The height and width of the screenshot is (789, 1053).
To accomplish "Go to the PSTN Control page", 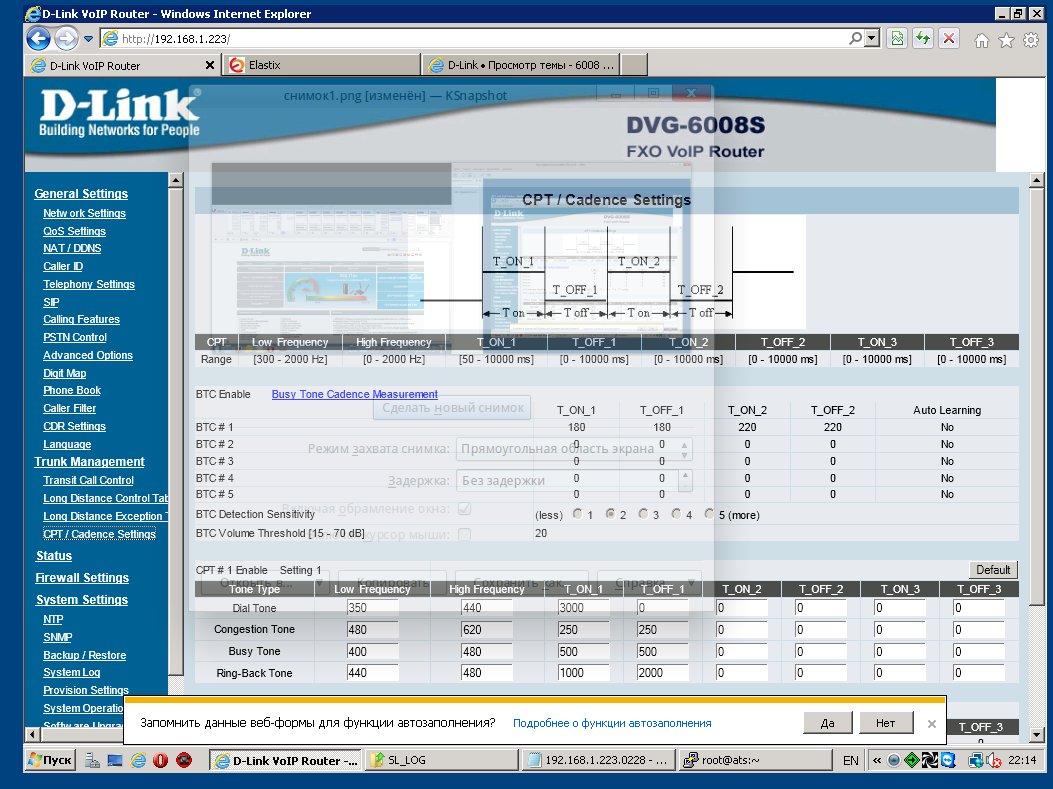I will (75, 337).
